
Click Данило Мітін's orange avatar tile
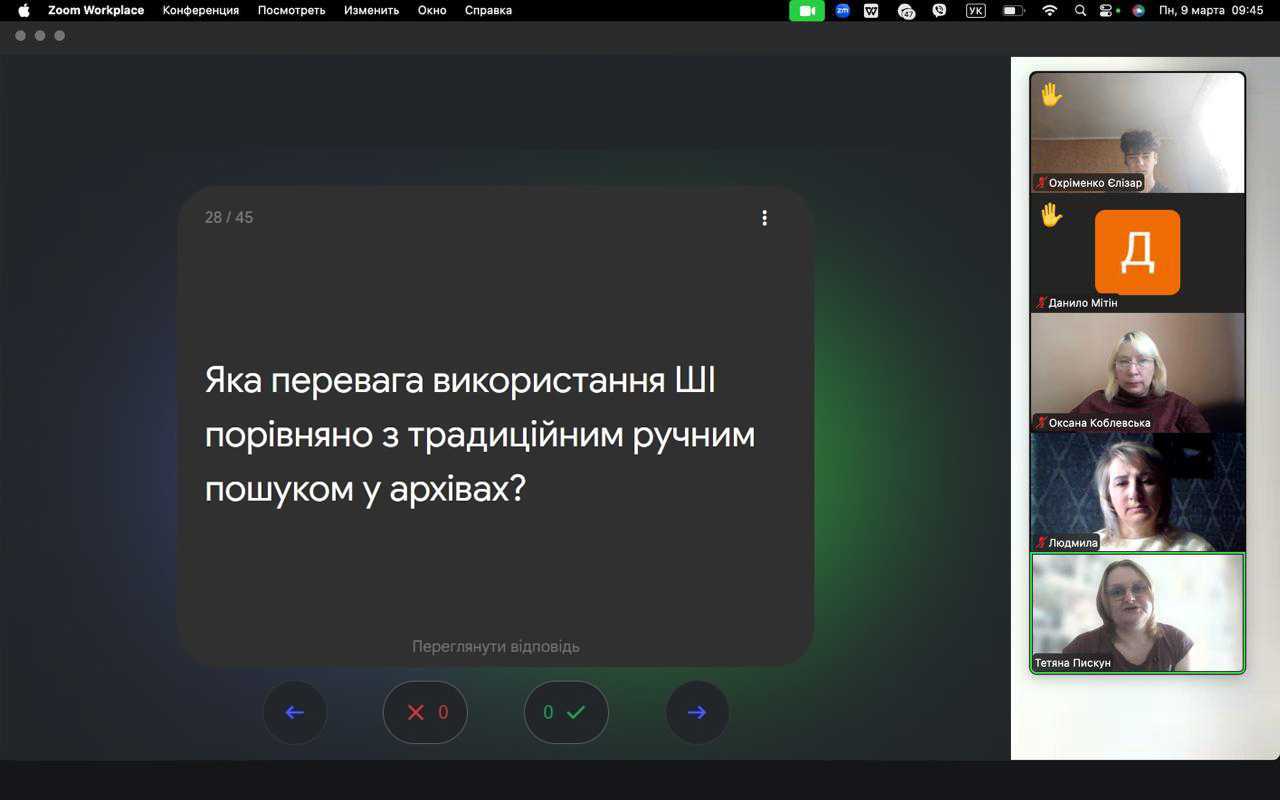click(x=1137, y=252)
